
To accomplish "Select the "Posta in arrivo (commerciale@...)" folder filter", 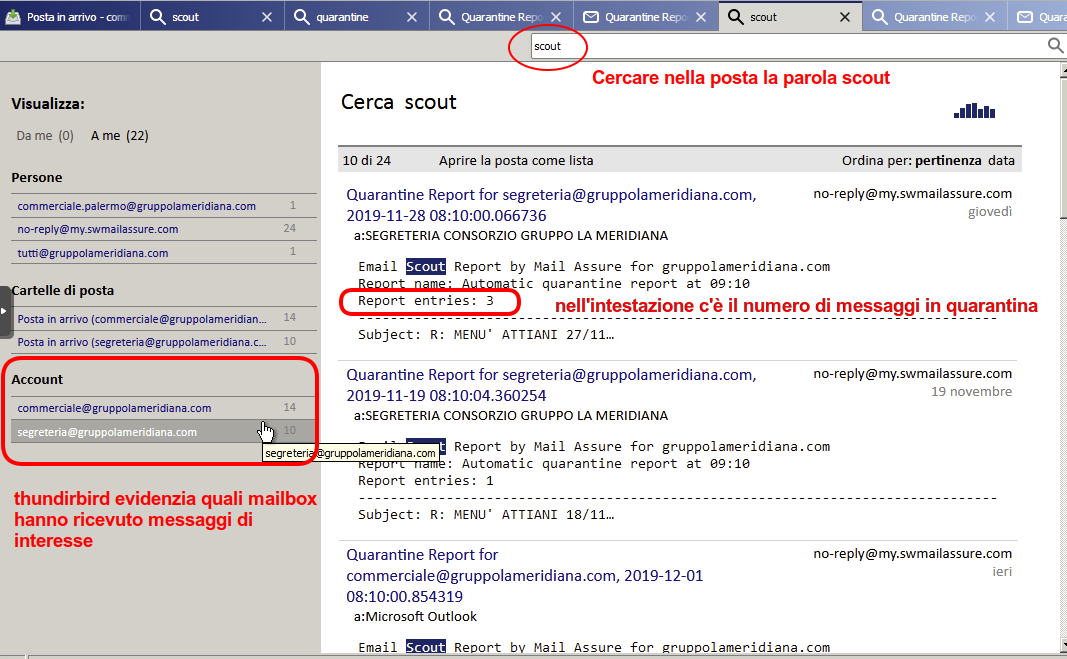I will (142, 318).
